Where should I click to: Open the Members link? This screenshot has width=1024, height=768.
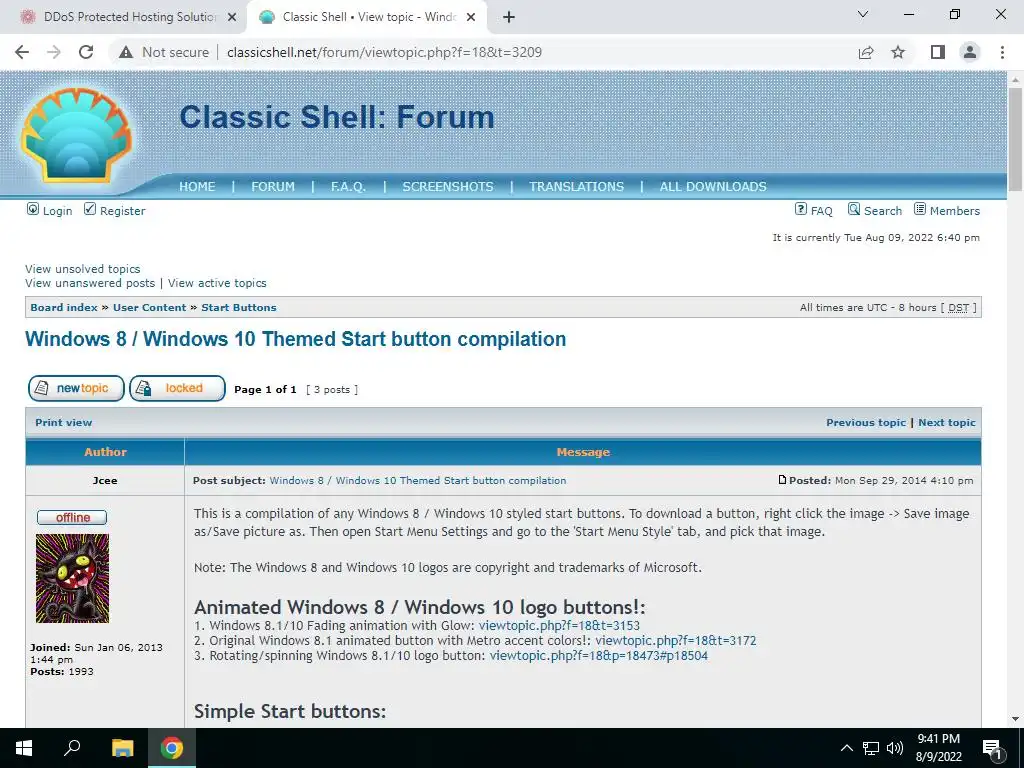point(955,211)
